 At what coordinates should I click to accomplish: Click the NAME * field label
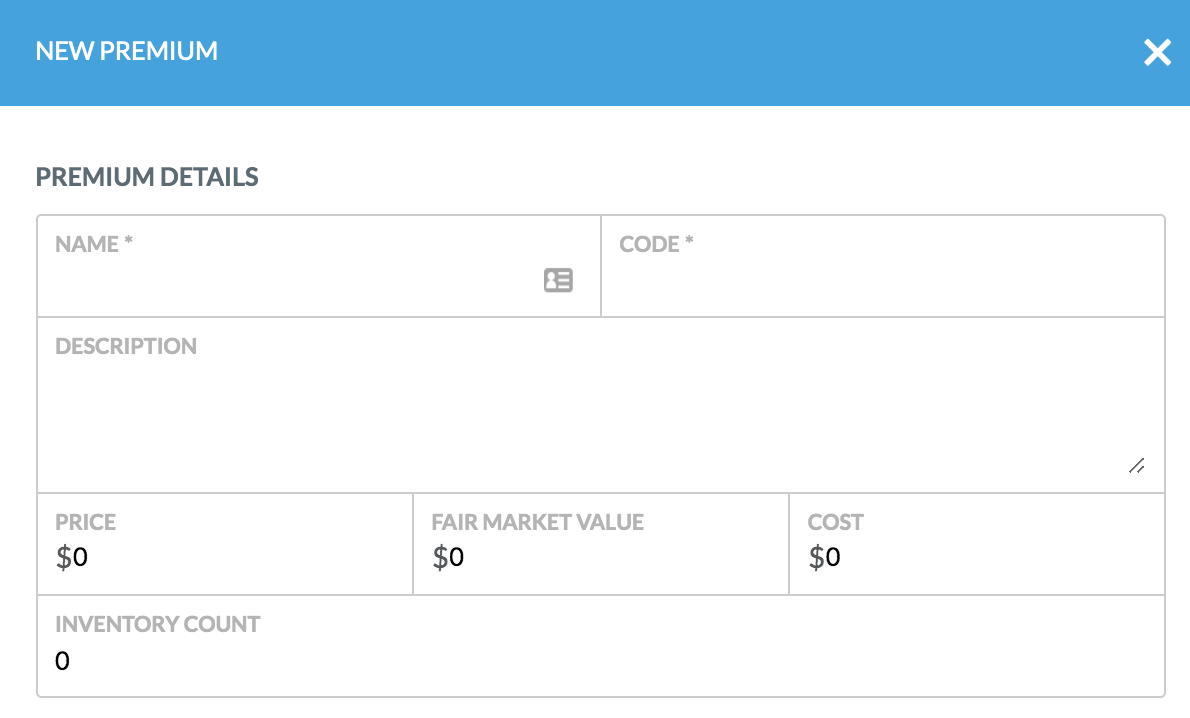coord(94,244)
